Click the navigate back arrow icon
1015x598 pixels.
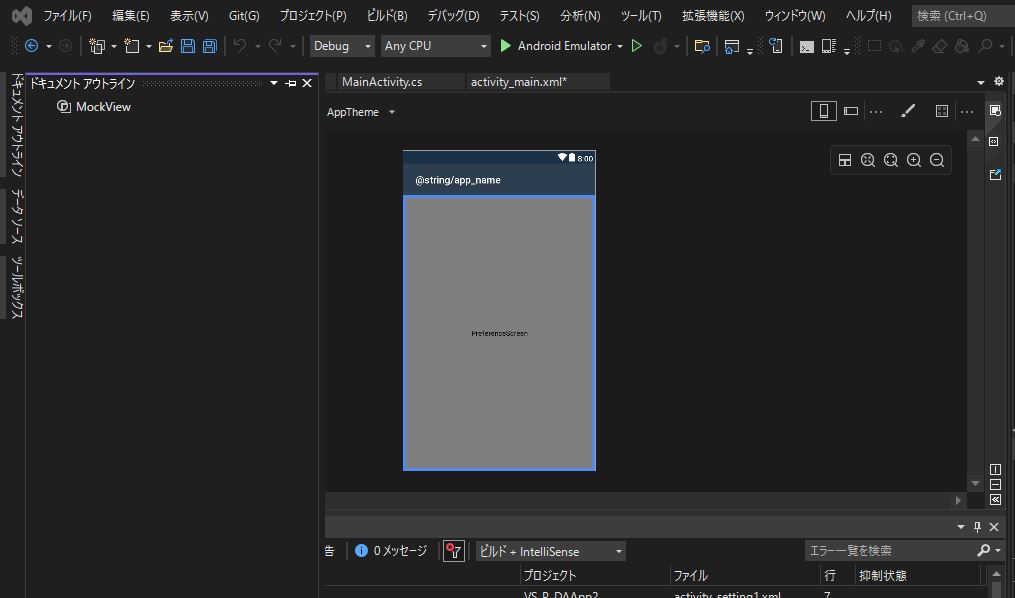coord(32,46)
